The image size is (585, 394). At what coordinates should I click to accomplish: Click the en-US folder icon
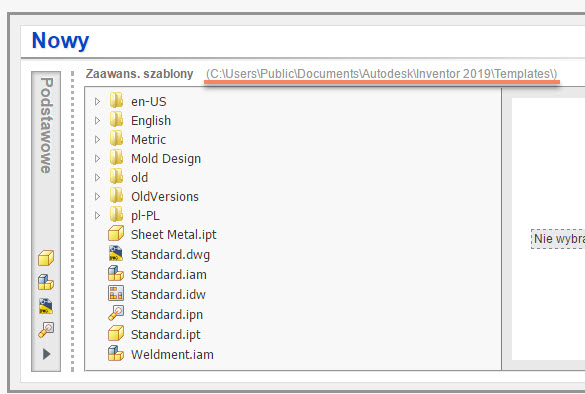click(116, 100)
